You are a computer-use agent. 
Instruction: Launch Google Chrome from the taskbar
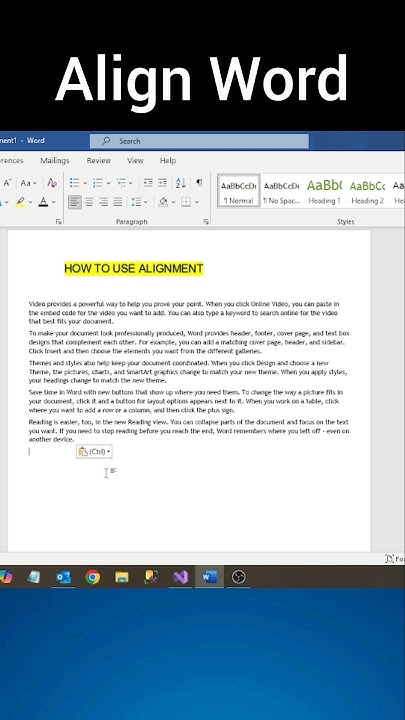pyautogui.click(x=93, y=577)
